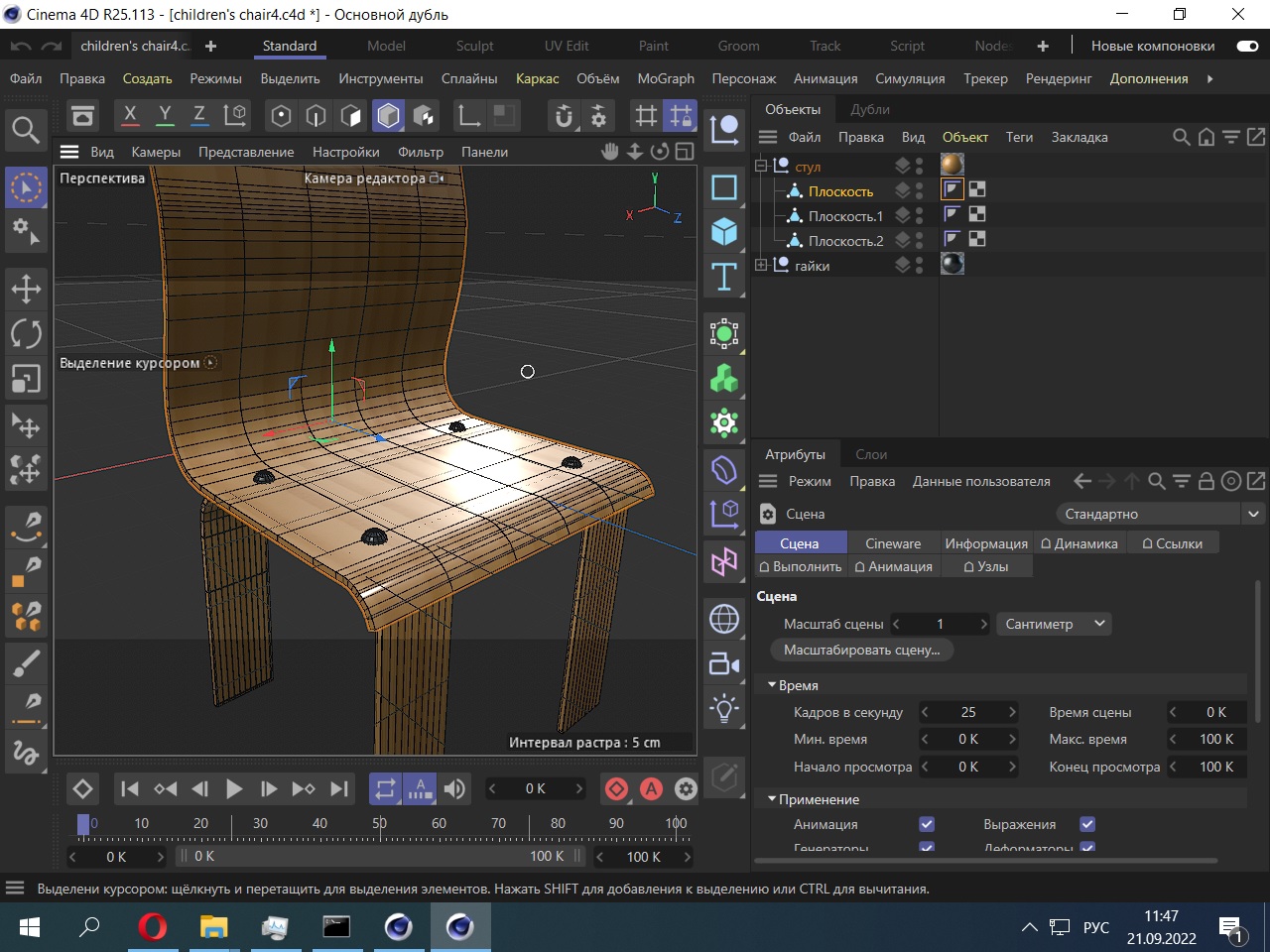
Task: Uncheck the Выражения checkbox
Action: pyautogui.click(x=1087, y=824)
